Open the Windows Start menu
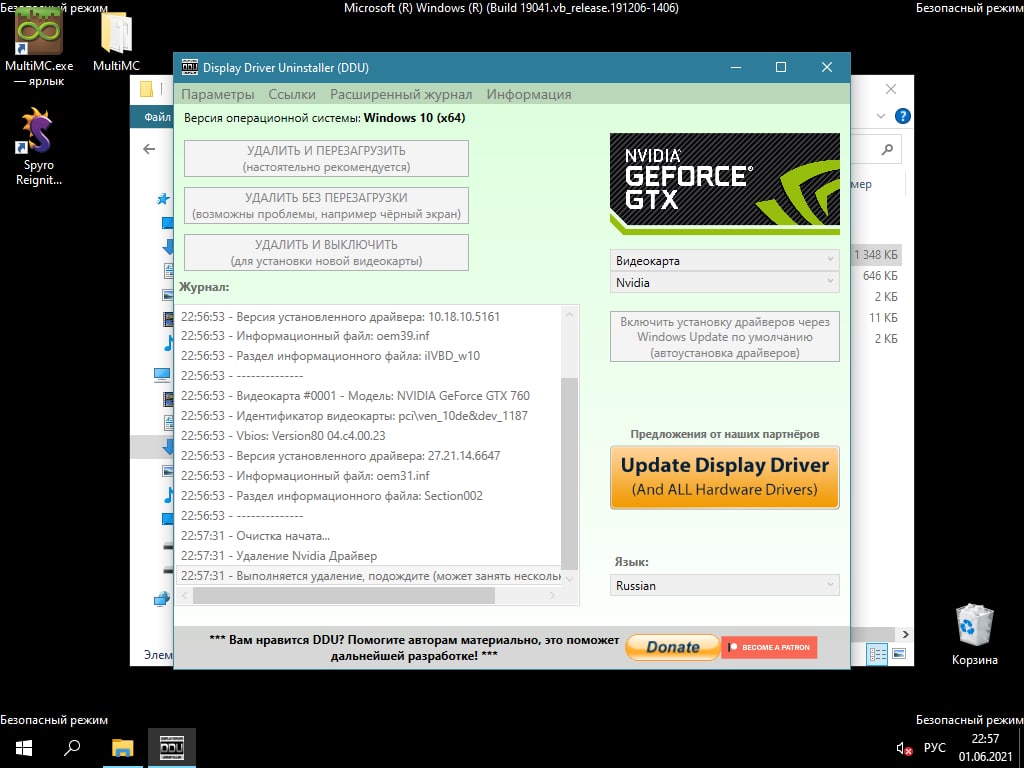Image resolution: width=1024 pixels, height=768 pixels. tap(24, 748)
